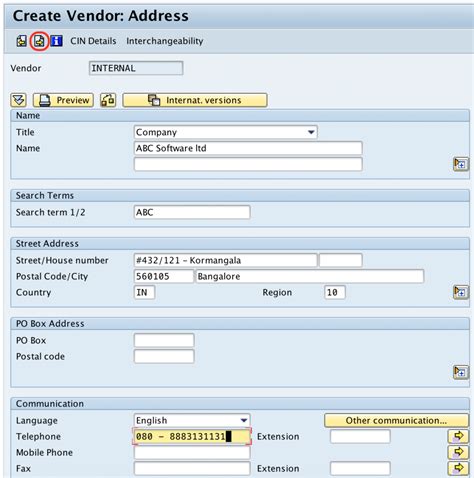The image size is (474, 478).
Task: Click the Street field with Kormangala
Action: click(226, 260)
